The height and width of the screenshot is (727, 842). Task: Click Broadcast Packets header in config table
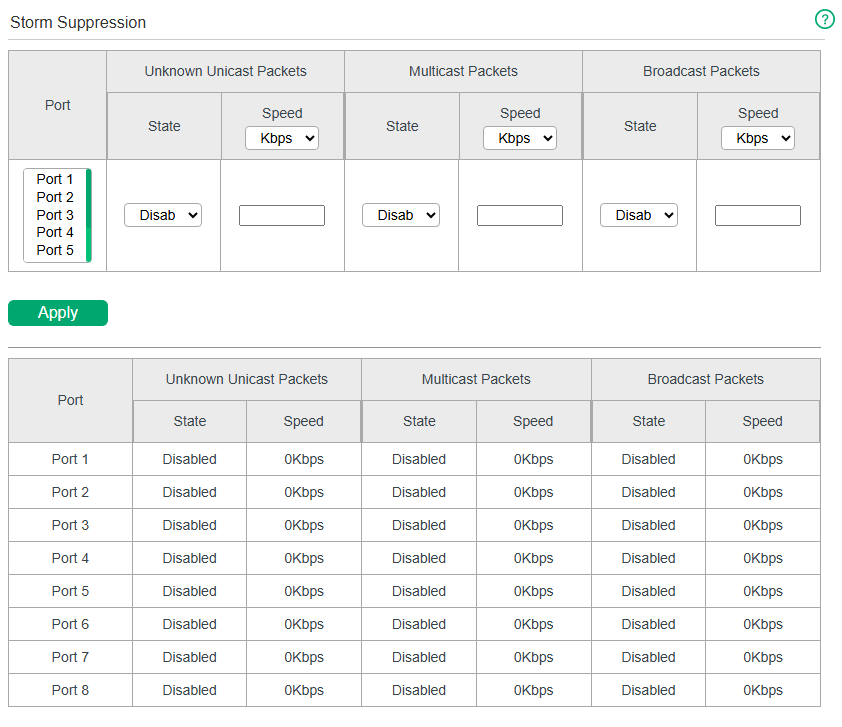pos(701,71)
